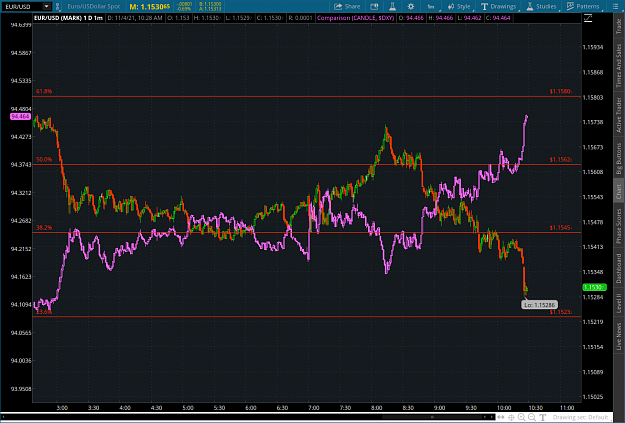Open the Style menu
This screenshot has width=625, height=423.
point(459,6)
